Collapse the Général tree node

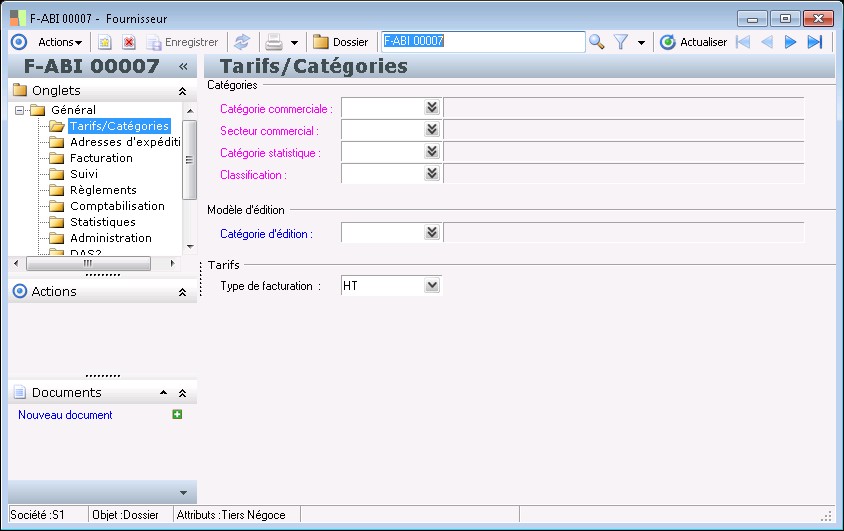(19, 110)
